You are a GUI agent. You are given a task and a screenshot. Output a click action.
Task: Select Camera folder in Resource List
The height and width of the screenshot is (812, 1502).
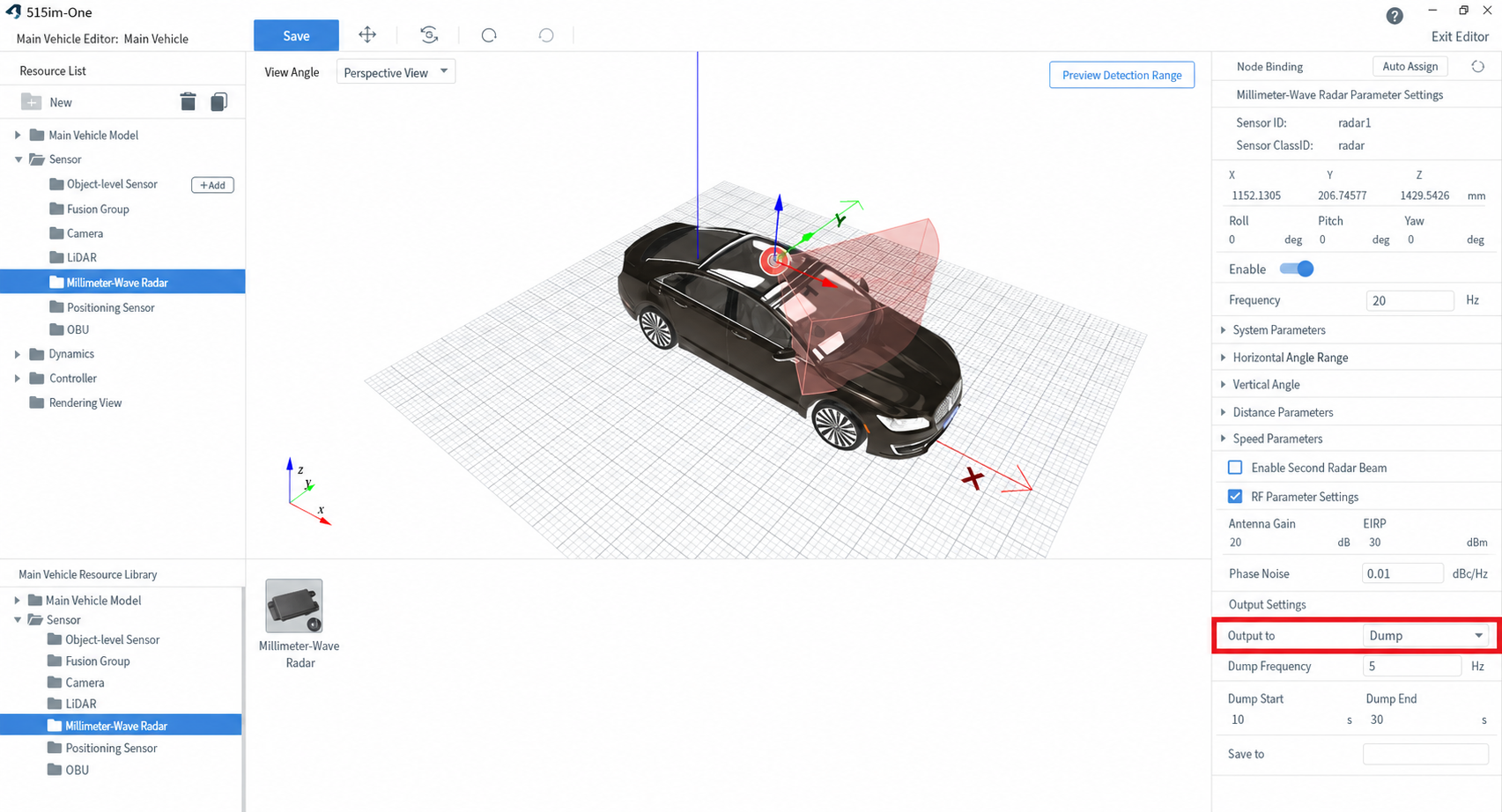[x=85, y=233]
